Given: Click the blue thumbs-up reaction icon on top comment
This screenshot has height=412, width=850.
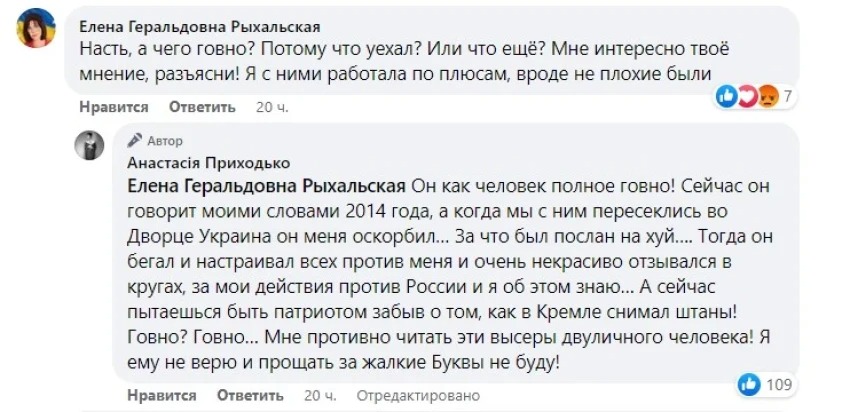Looking at the screenshot, I should pyautogui.click(x=726, y=96).
